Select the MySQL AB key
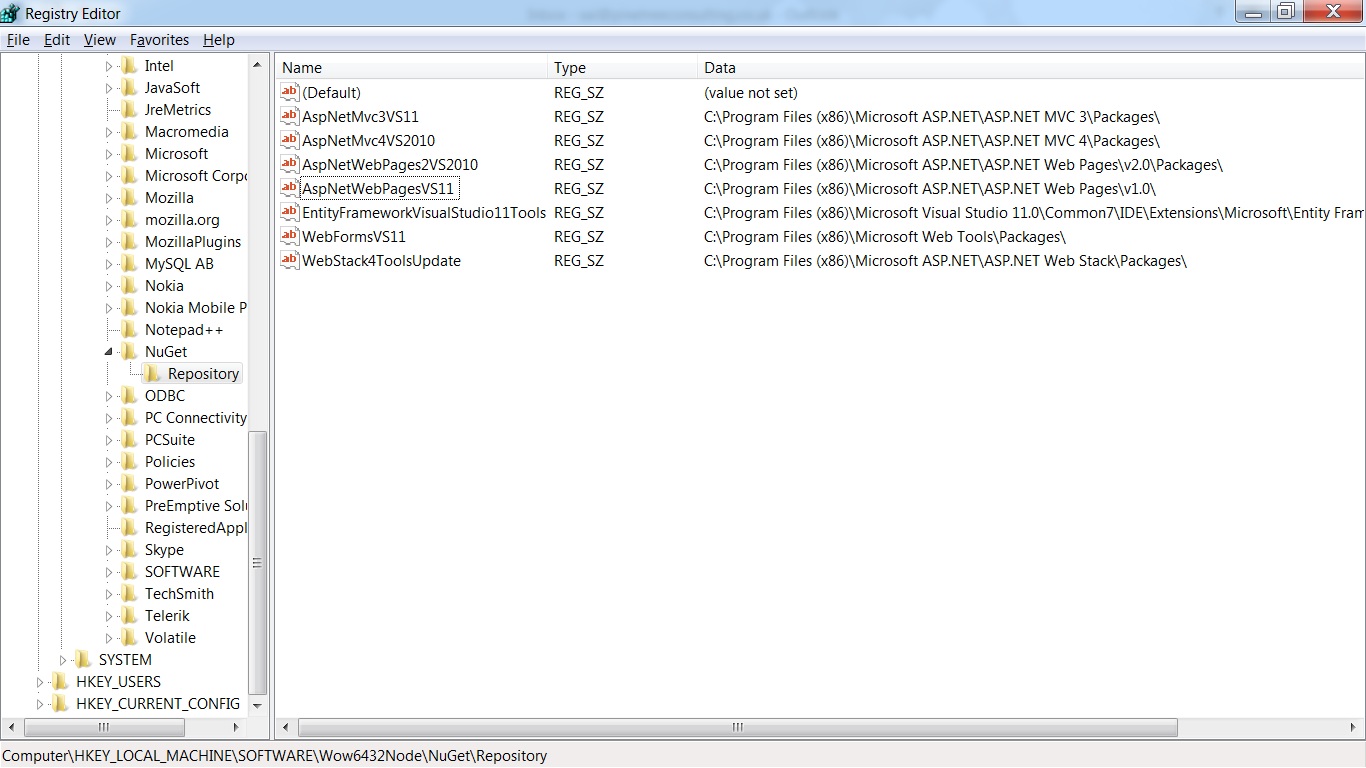The image size is (1366, 768). pos(179,264)
